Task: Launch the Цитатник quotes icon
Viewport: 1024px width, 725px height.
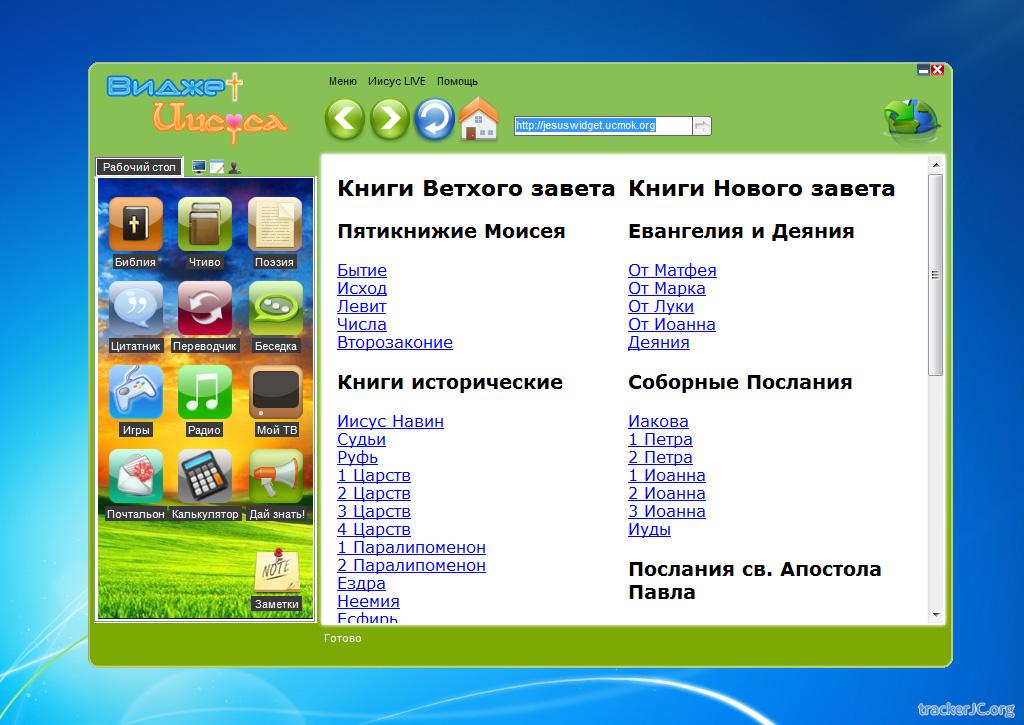Action: (135, 308)
